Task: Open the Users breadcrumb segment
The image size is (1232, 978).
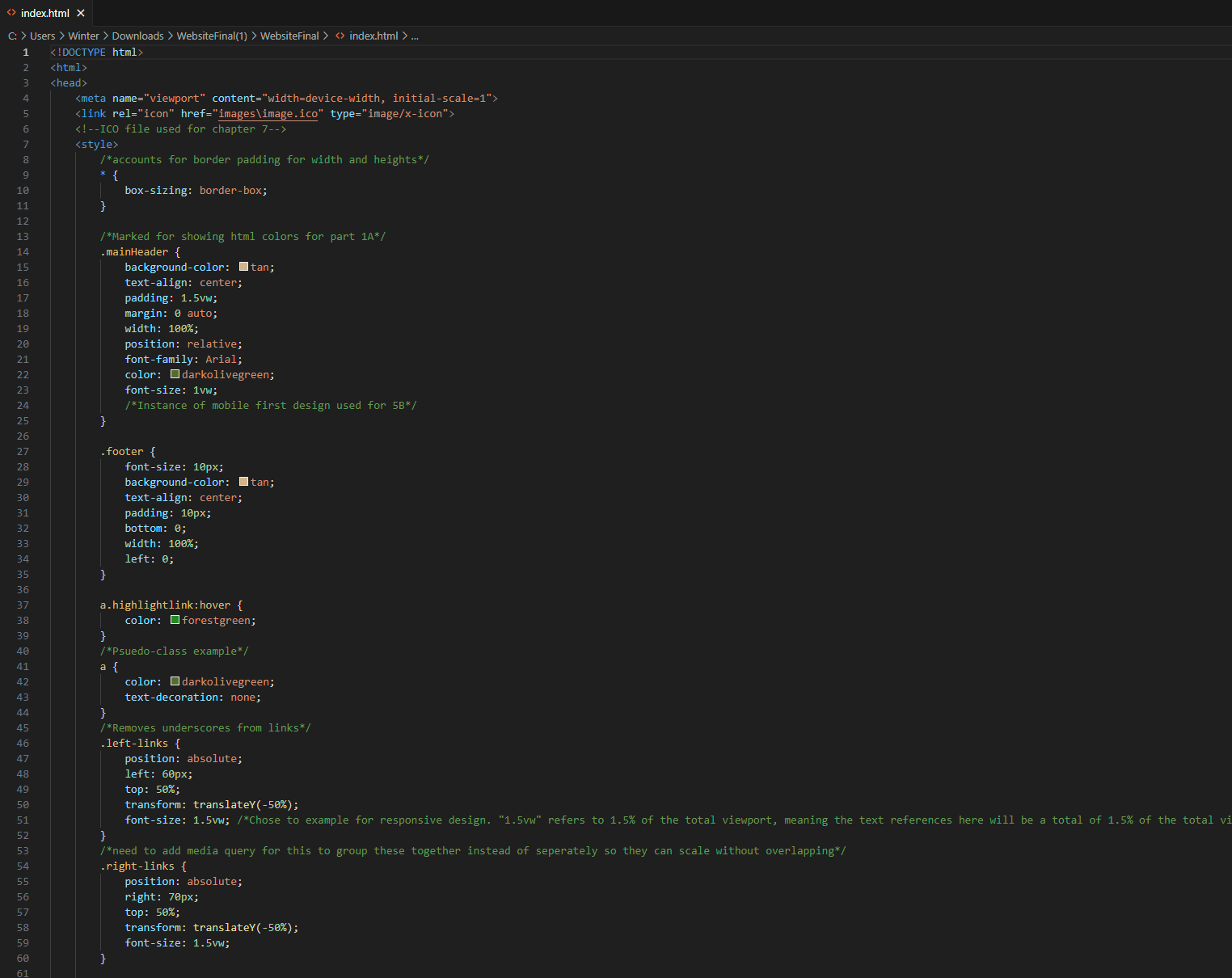Action: coord(43,36)
